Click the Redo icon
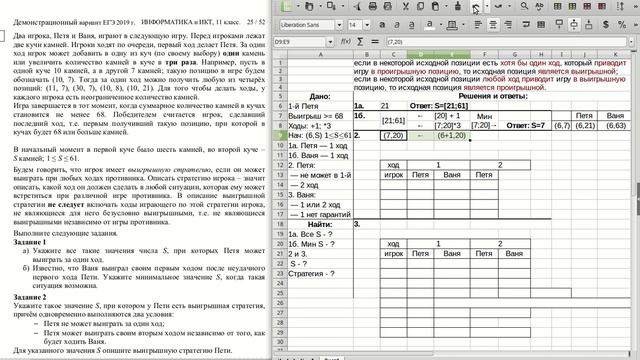This screenshot has height=360, width=640. point(498,6)
